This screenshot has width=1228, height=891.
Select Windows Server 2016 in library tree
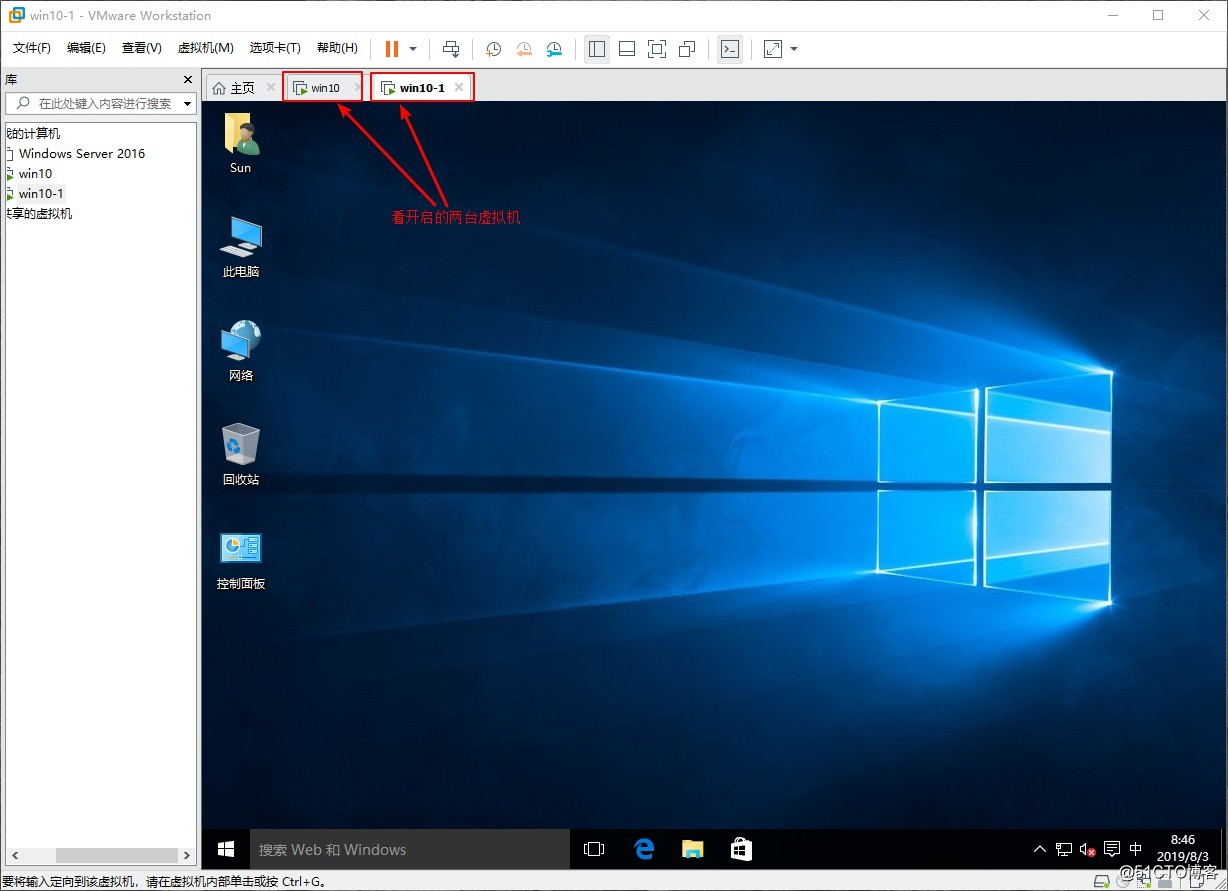point(81,153)
